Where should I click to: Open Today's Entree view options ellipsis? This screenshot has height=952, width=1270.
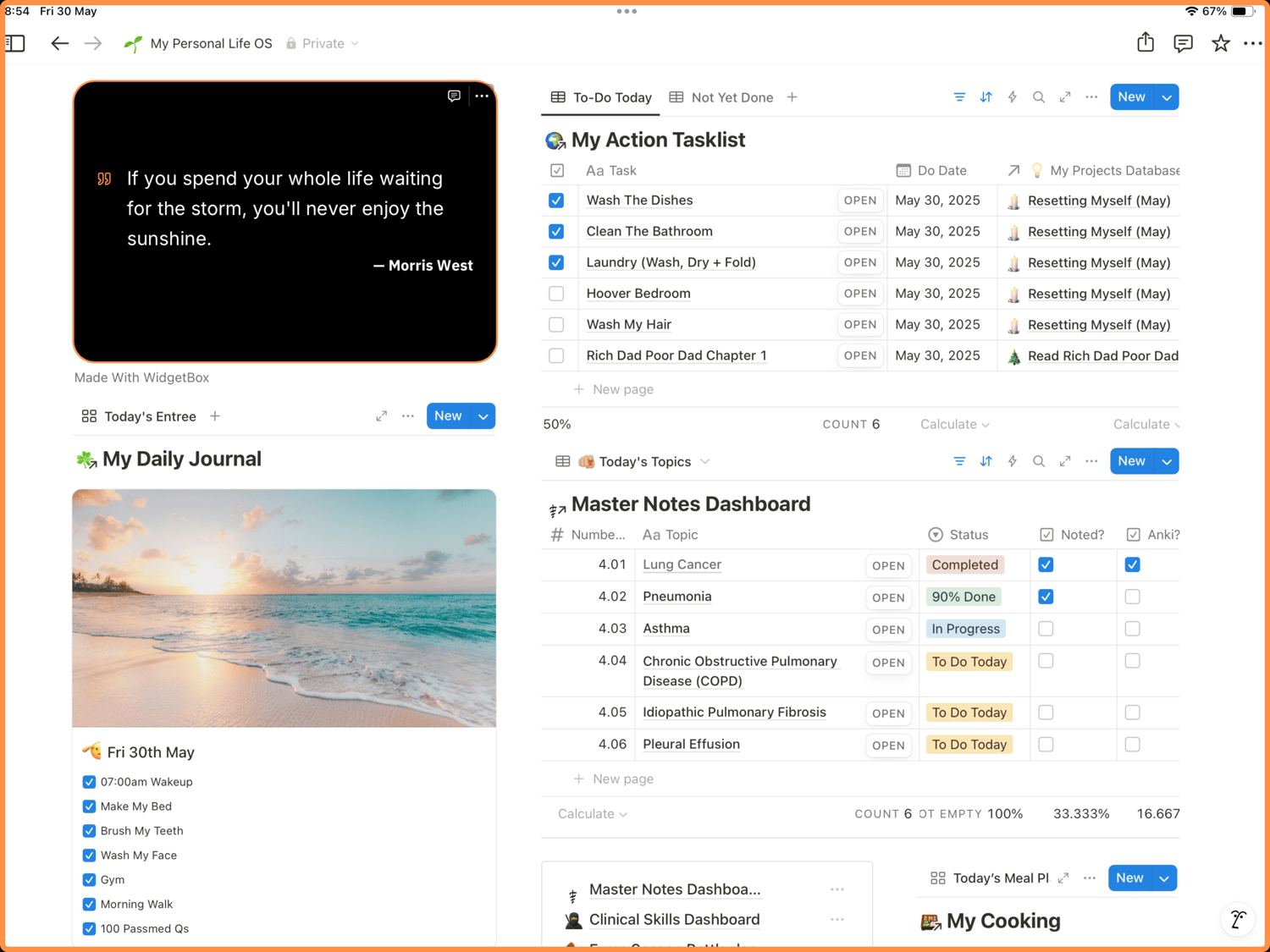(408, 416)
